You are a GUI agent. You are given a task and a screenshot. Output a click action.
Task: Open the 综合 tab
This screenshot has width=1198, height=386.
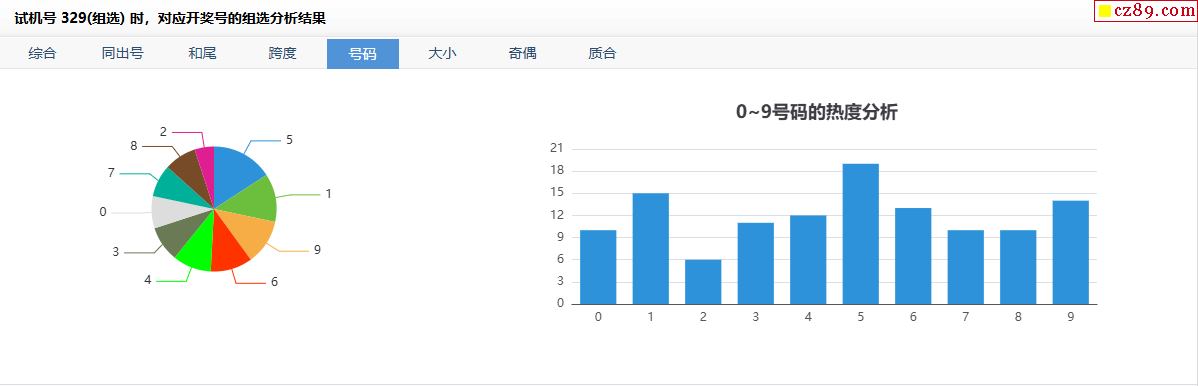pos(42,54)
